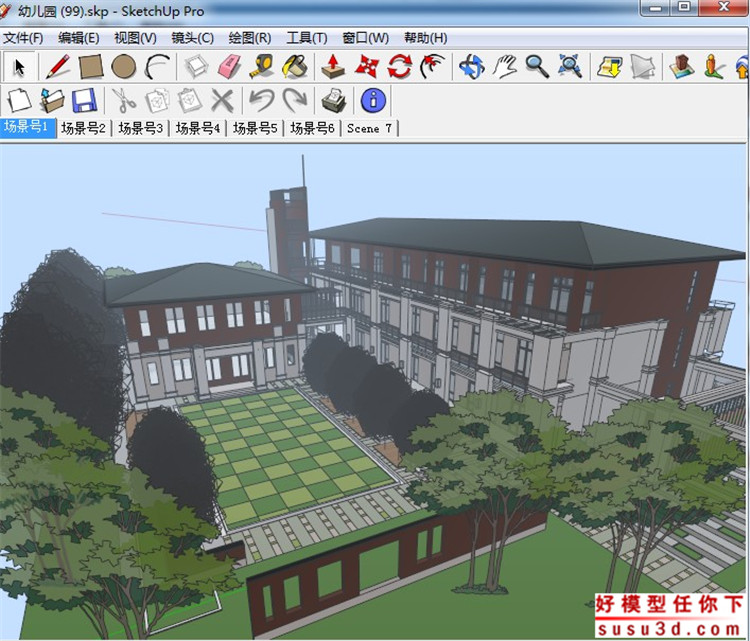The height and width of the screenshot is (641, 750).
Task: Click the Copy icon
Action: [x=157, y=100]
